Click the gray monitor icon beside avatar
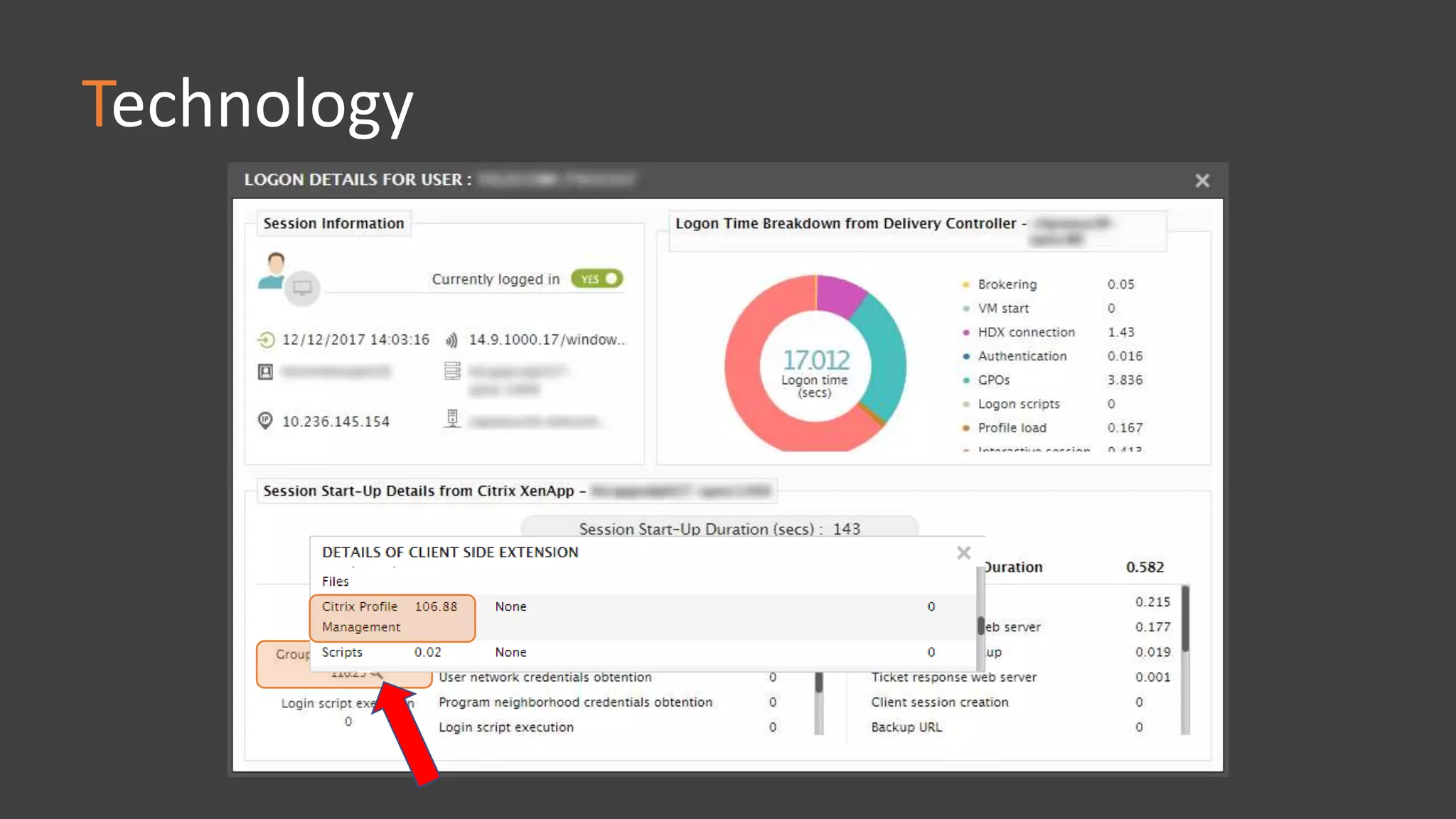The width and height of the screenshot is (1456, 819). pos(302,288)
